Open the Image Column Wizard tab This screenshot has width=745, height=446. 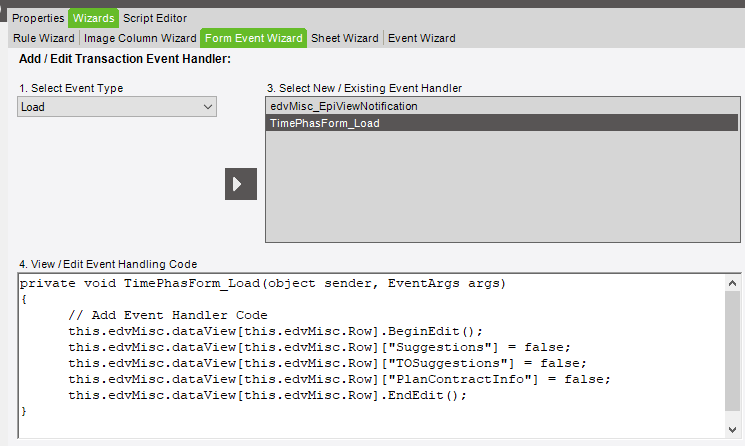click(140, 38)
